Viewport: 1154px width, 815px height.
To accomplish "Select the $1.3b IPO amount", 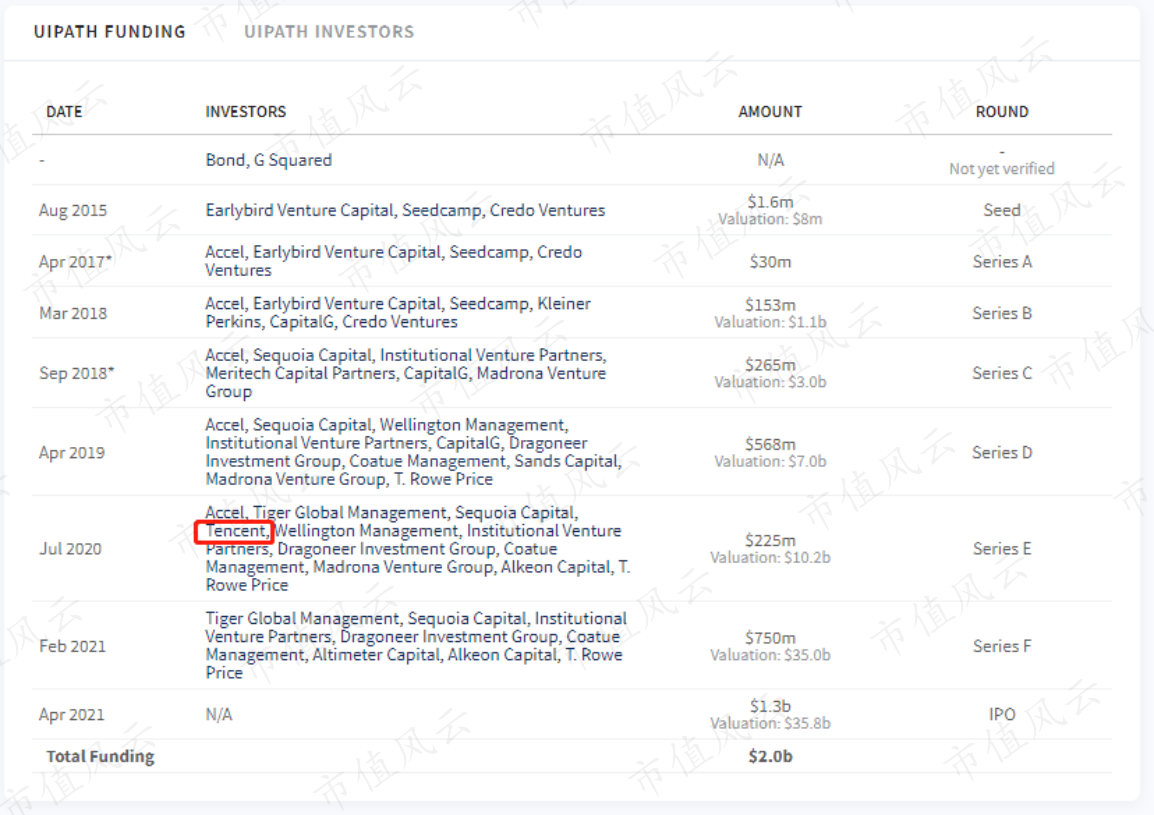I will [770, 706].
